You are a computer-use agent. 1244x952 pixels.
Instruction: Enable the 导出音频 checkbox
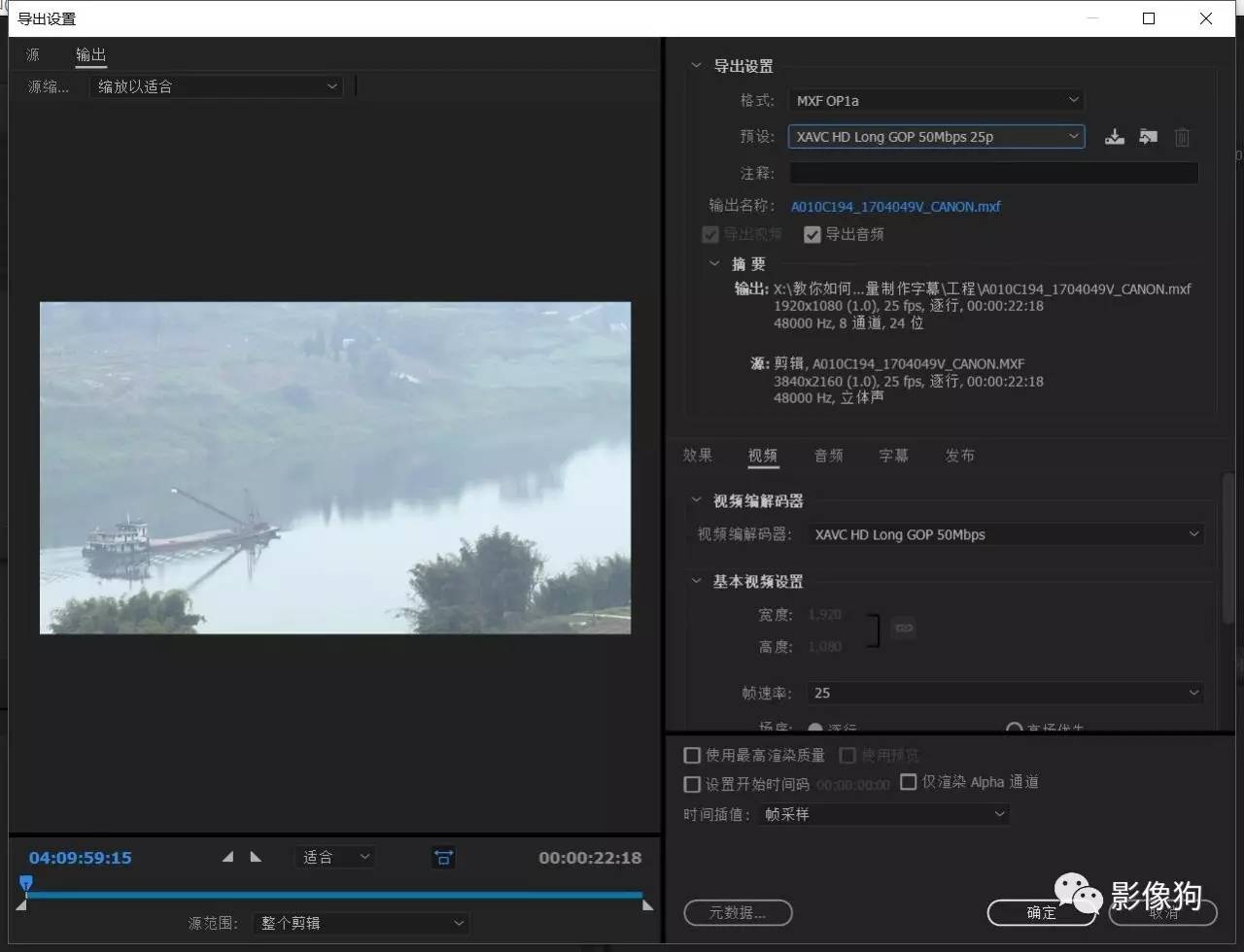click(x=812, y=233)
